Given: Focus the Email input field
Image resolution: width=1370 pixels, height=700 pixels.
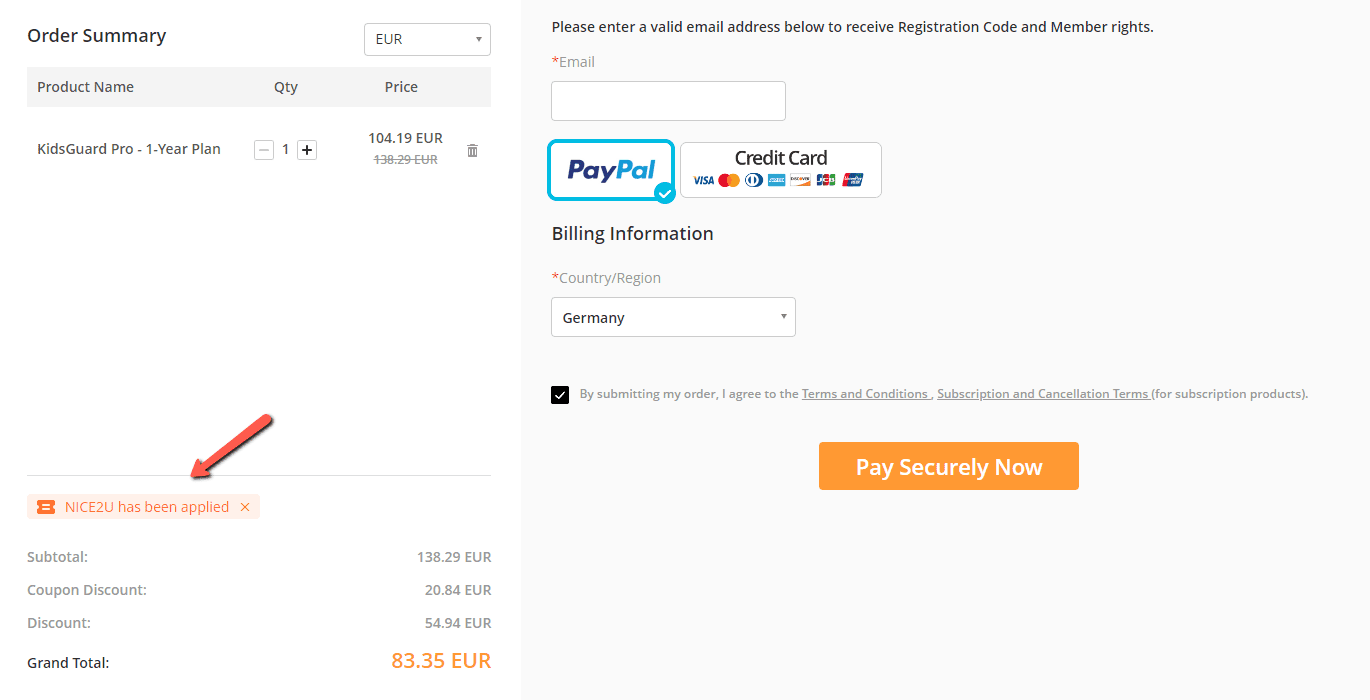Looking at the screenshot, I should [x=668, y=101].
